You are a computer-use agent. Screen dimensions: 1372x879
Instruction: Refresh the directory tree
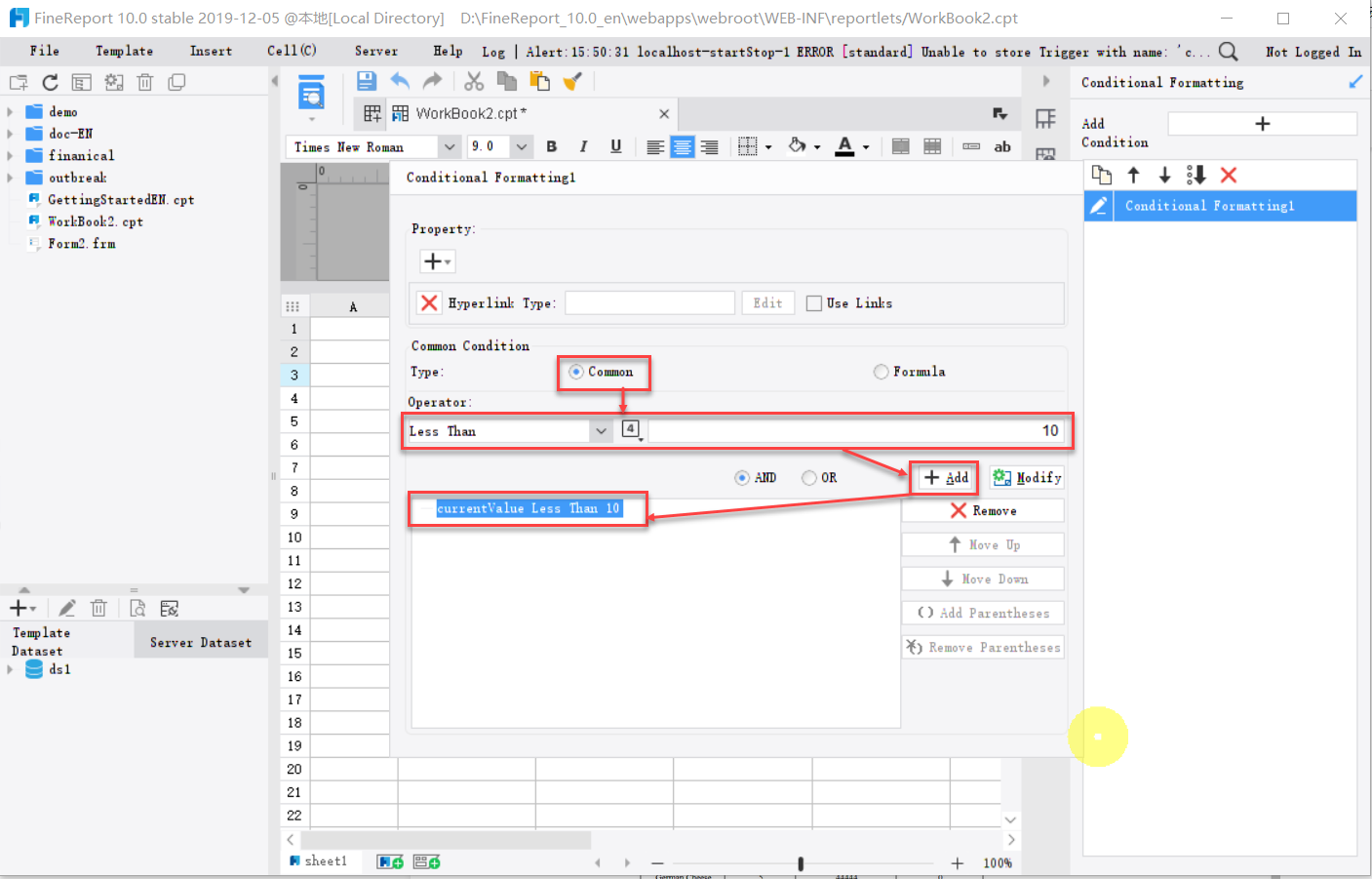click(50, 82)
